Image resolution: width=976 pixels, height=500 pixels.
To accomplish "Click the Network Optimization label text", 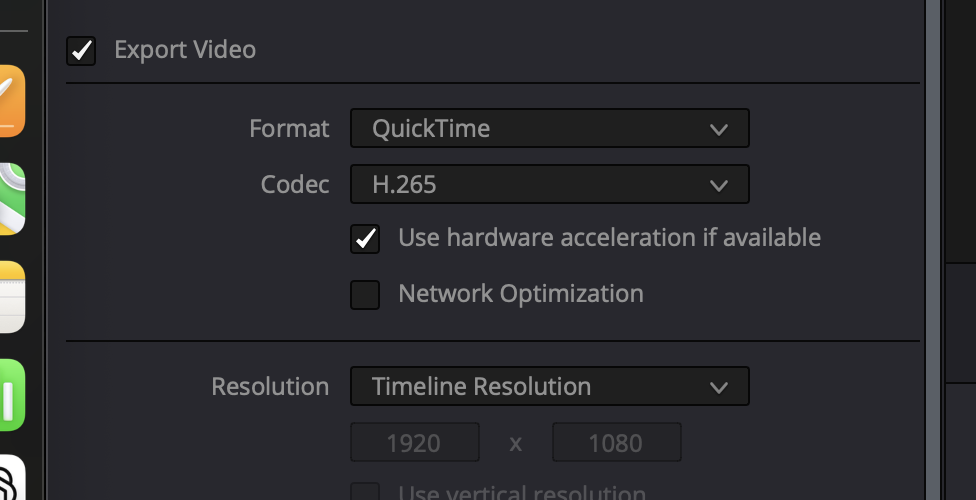I will 521,294.
